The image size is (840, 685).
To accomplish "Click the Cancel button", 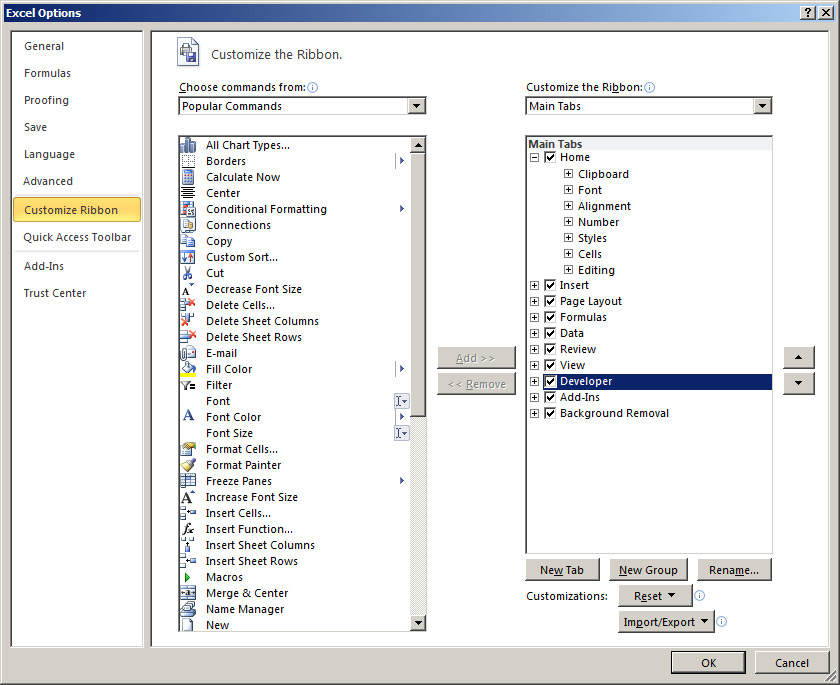I will click(792, 663).
